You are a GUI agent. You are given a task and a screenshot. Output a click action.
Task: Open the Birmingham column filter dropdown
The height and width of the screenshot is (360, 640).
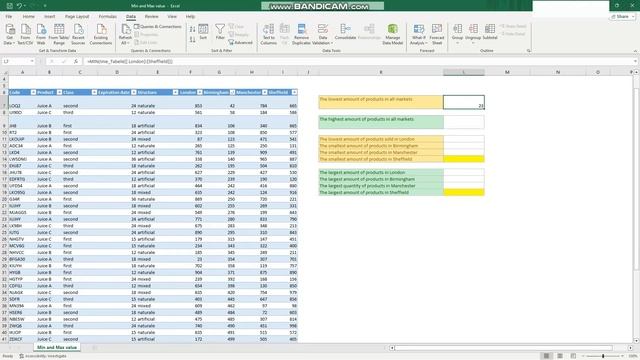coord(232,92)
